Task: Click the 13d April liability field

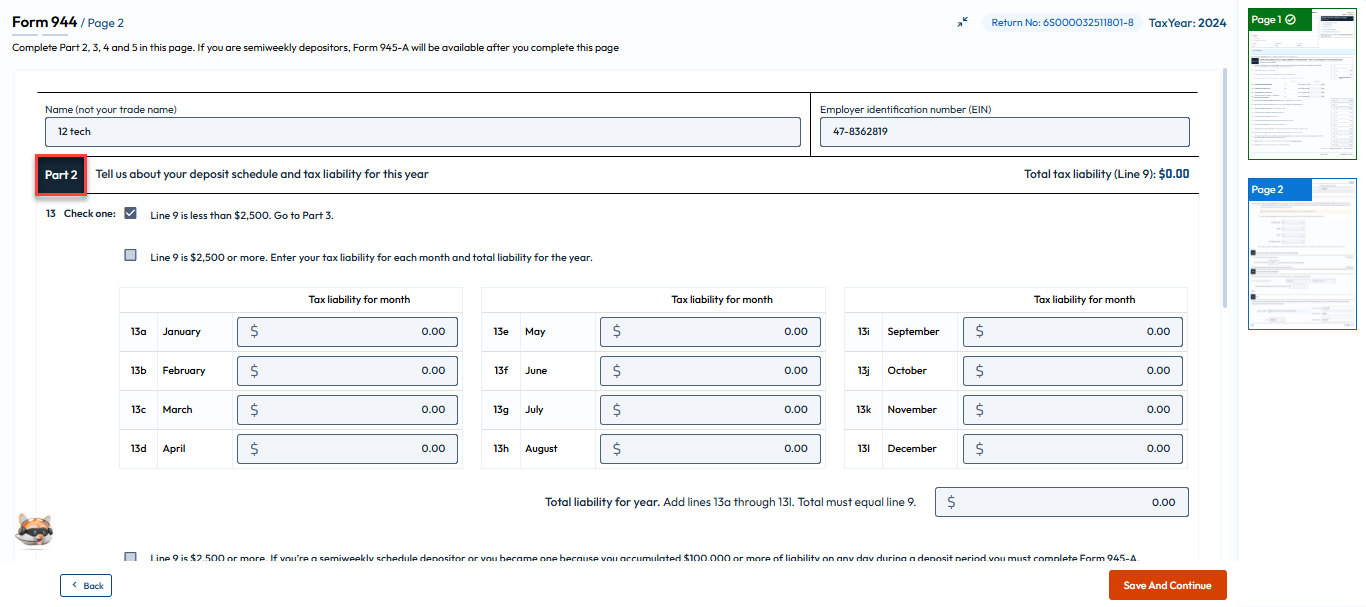Action: [347, 449]
